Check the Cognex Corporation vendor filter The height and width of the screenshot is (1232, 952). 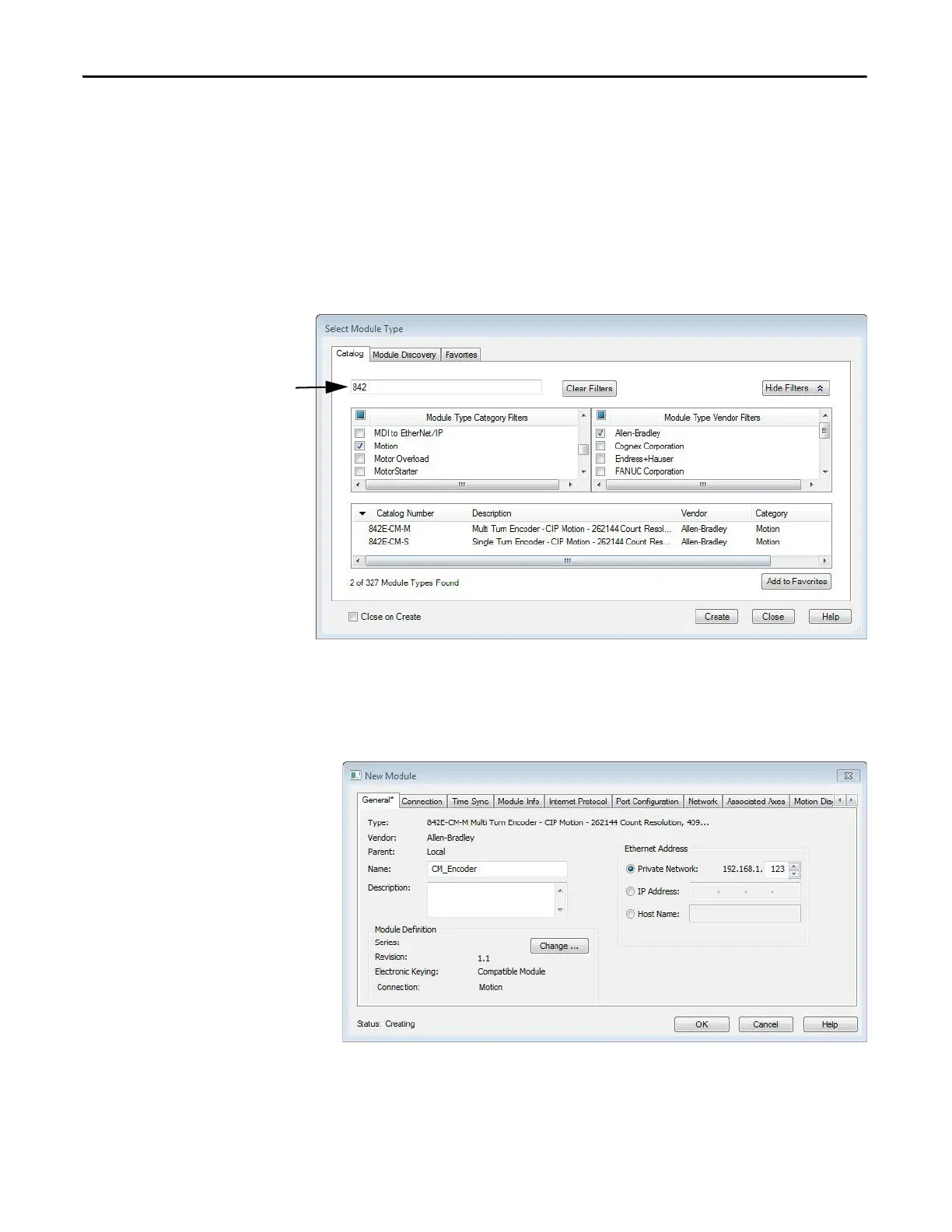[x=600, y=446]
